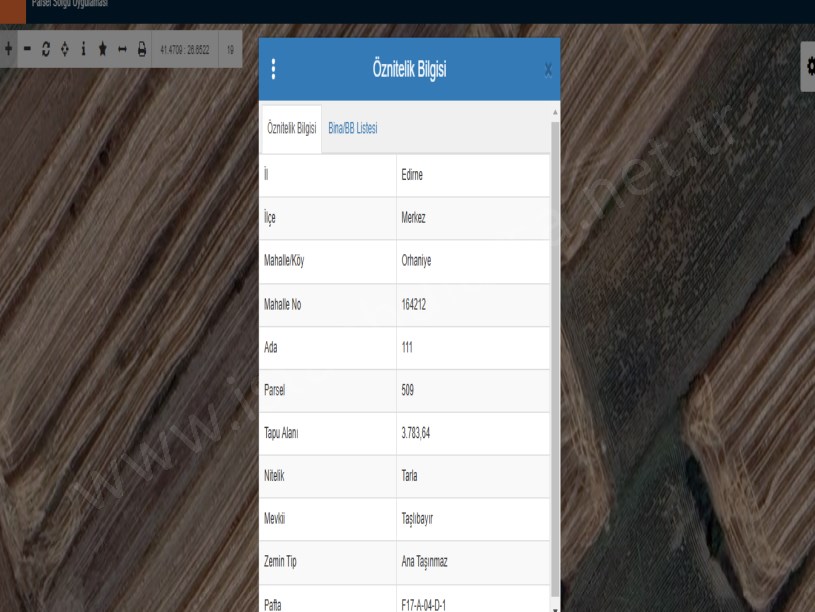Click the zoom out minus icon
This screenshot has height=612, width=815.
(x=28, y=49)
